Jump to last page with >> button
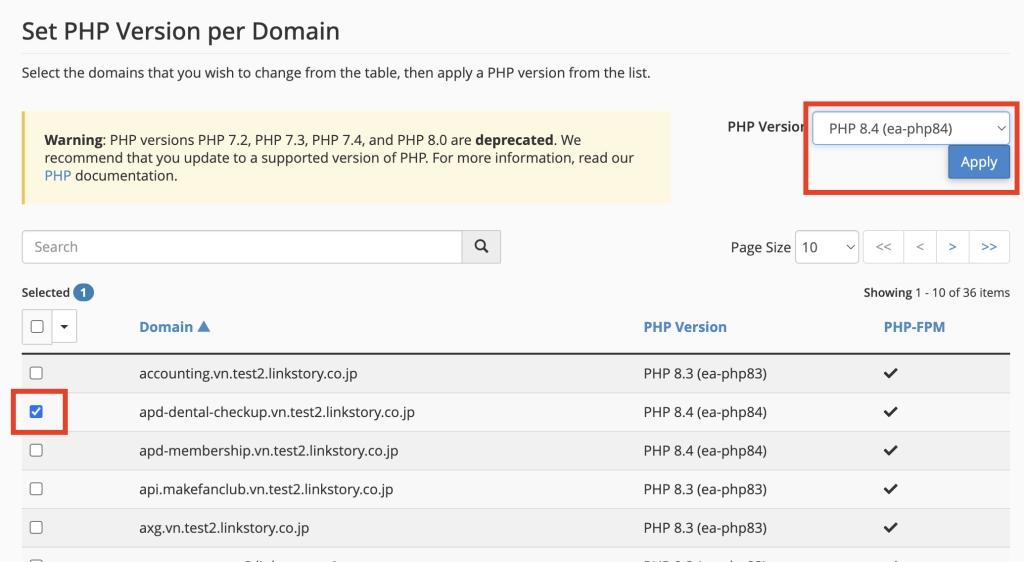1024x562 pixels. pos(989,247)
